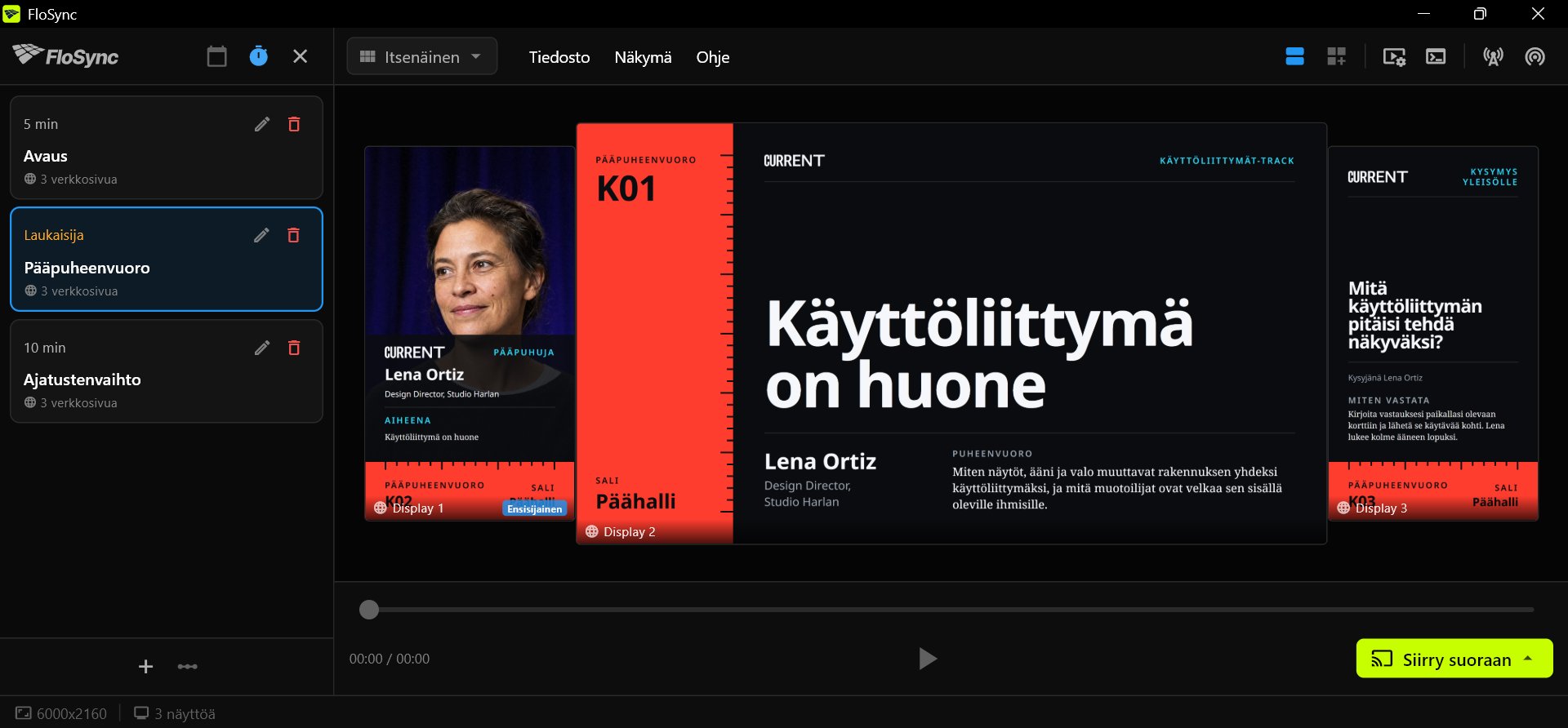This screenshot has height=728, width=1568.
Task: Toggle the broadcast antenna icon
Action: coord(1493,56)
